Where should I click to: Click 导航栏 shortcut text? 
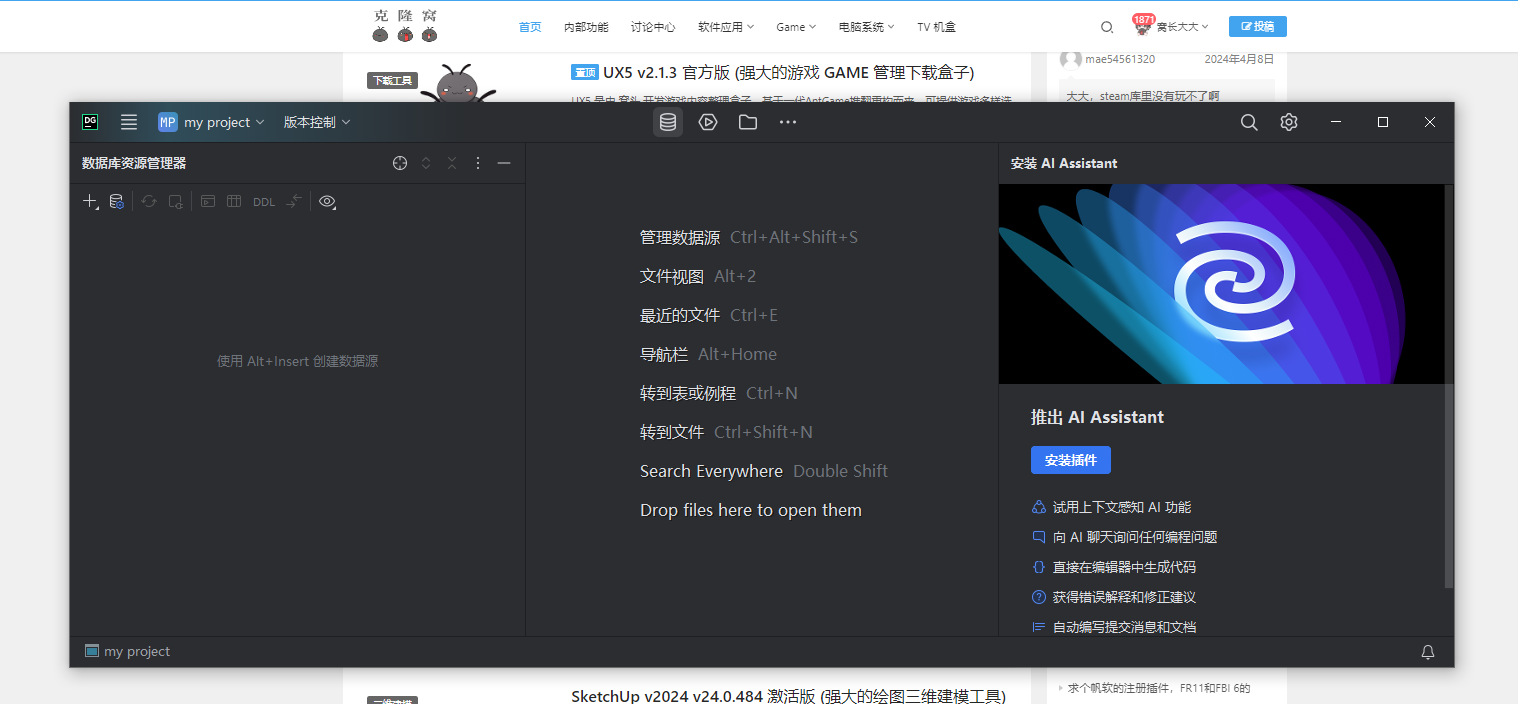664,354
